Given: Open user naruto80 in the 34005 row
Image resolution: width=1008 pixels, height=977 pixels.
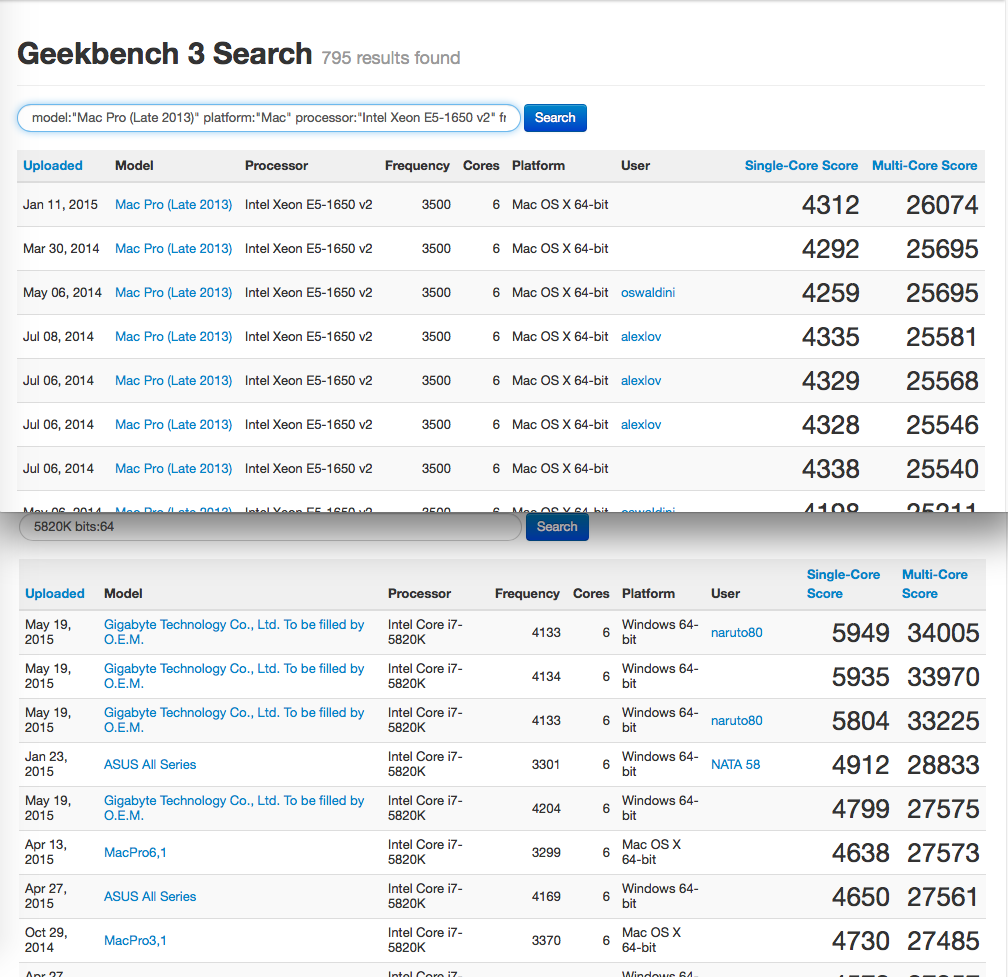Looking at the screenshot, I should 737,632.
